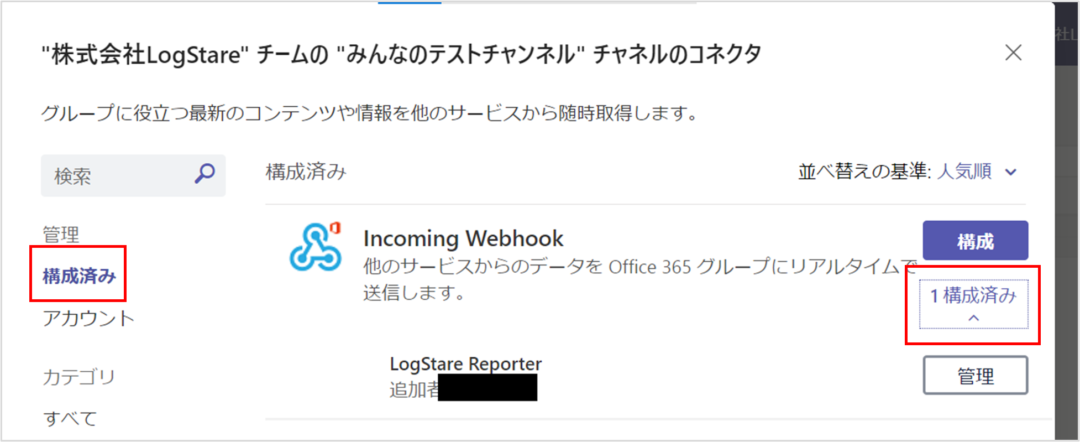Screen dimensions: 1080x442
Task: Click the Incoming Webhook title text
Action: [464, 238]
